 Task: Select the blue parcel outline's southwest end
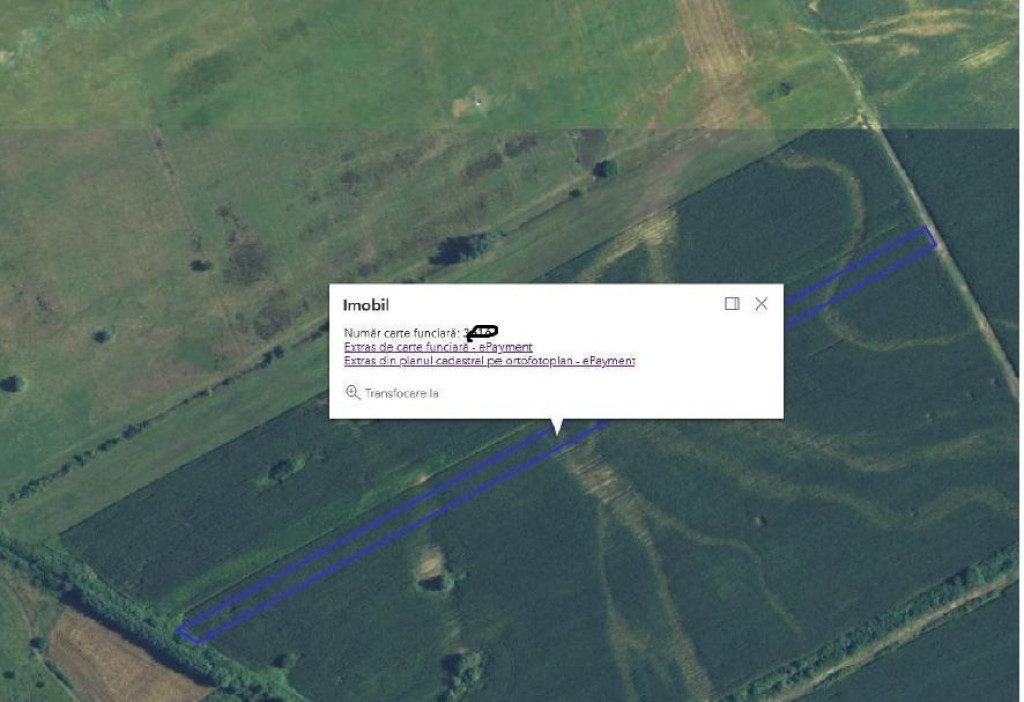[x=190, y=632]
